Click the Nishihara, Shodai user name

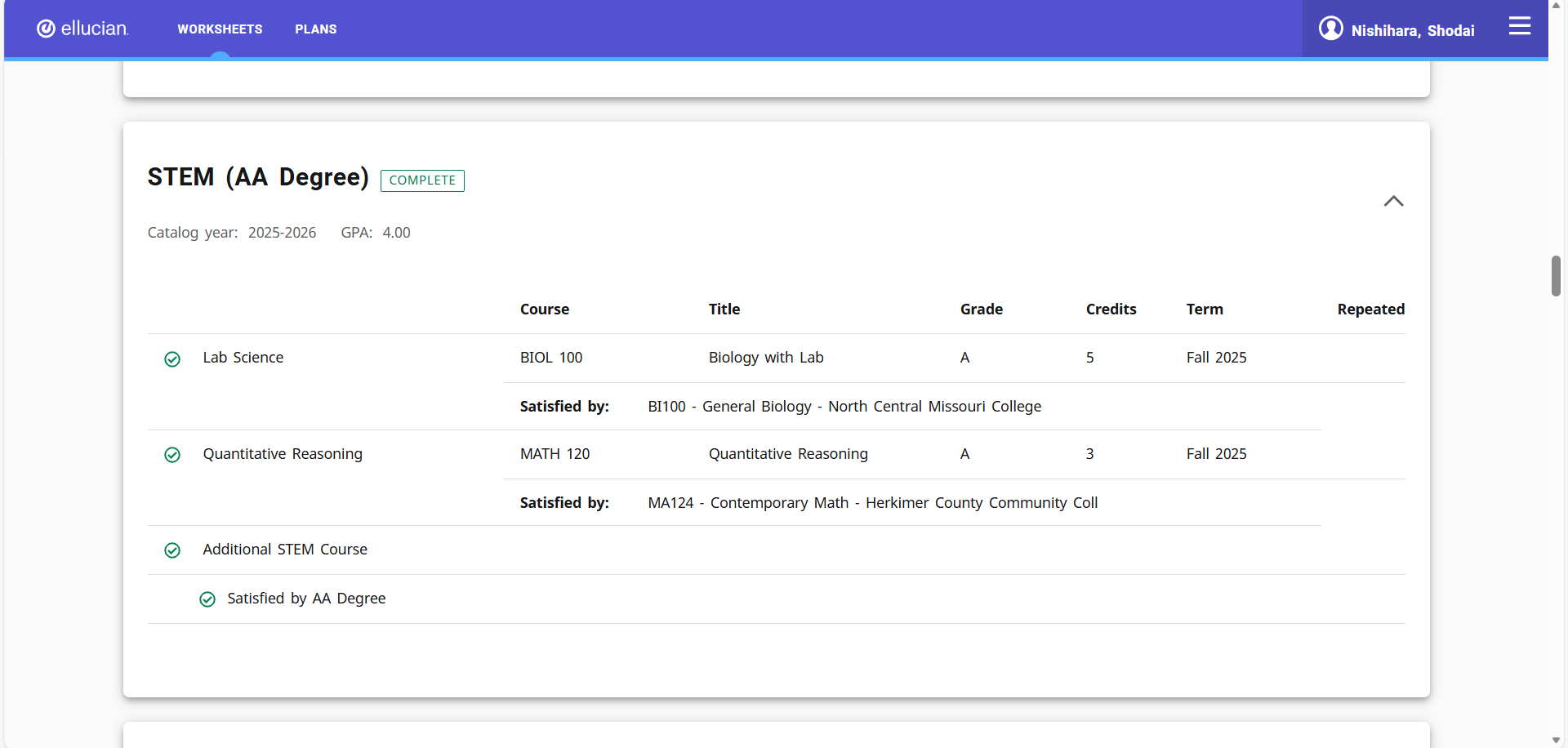pyautogui.click(x=1412, y=31)
